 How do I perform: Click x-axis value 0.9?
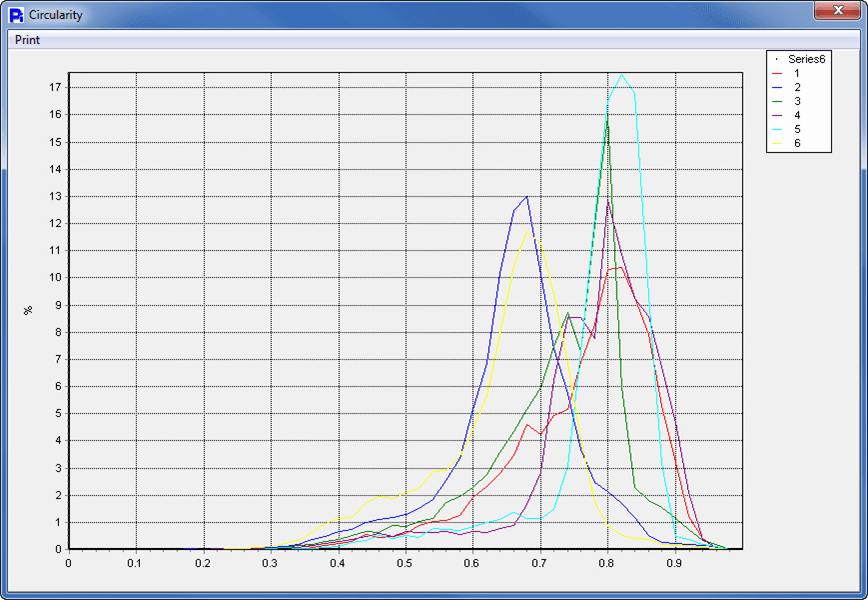(673, 563)
